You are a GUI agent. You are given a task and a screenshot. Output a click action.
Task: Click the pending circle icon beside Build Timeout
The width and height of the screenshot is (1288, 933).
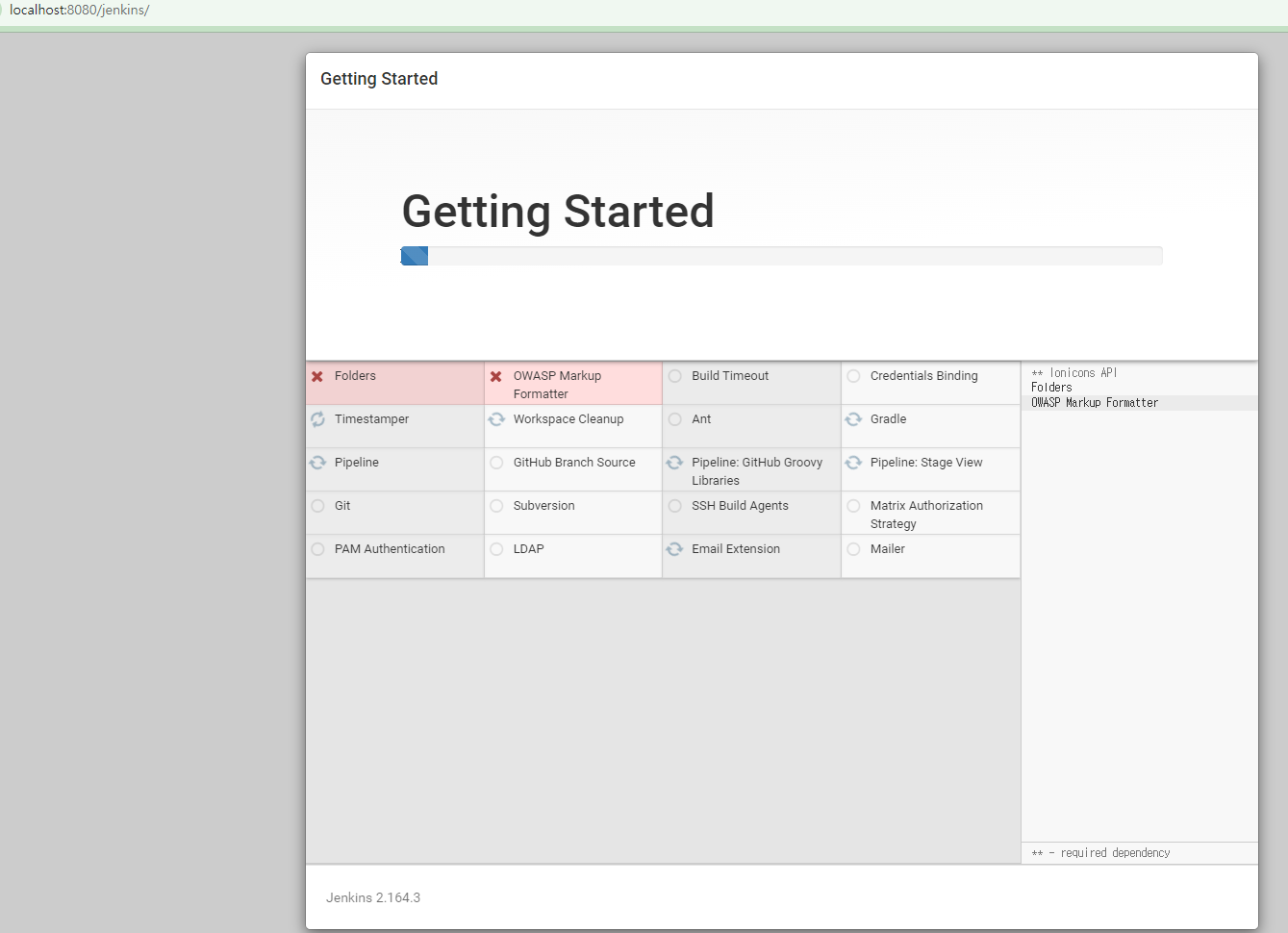(675, 376)
